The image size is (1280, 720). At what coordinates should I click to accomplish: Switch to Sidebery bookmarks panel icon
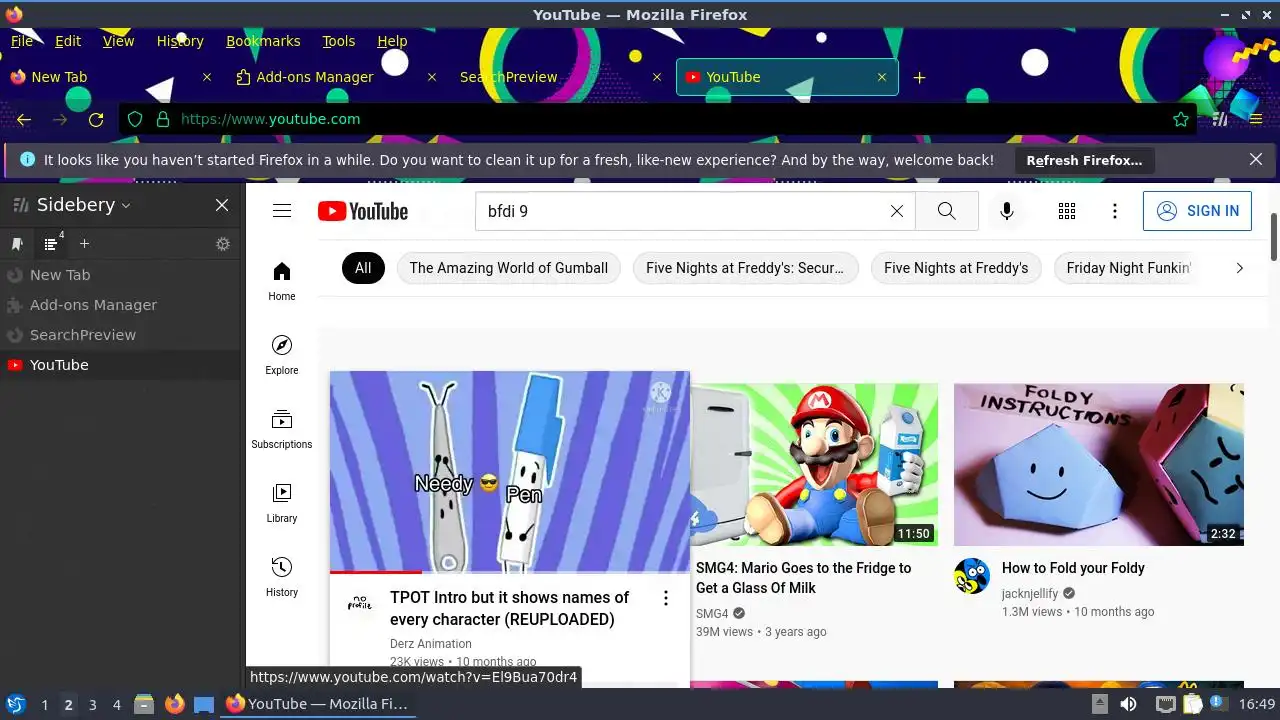[x=17, y=244]
